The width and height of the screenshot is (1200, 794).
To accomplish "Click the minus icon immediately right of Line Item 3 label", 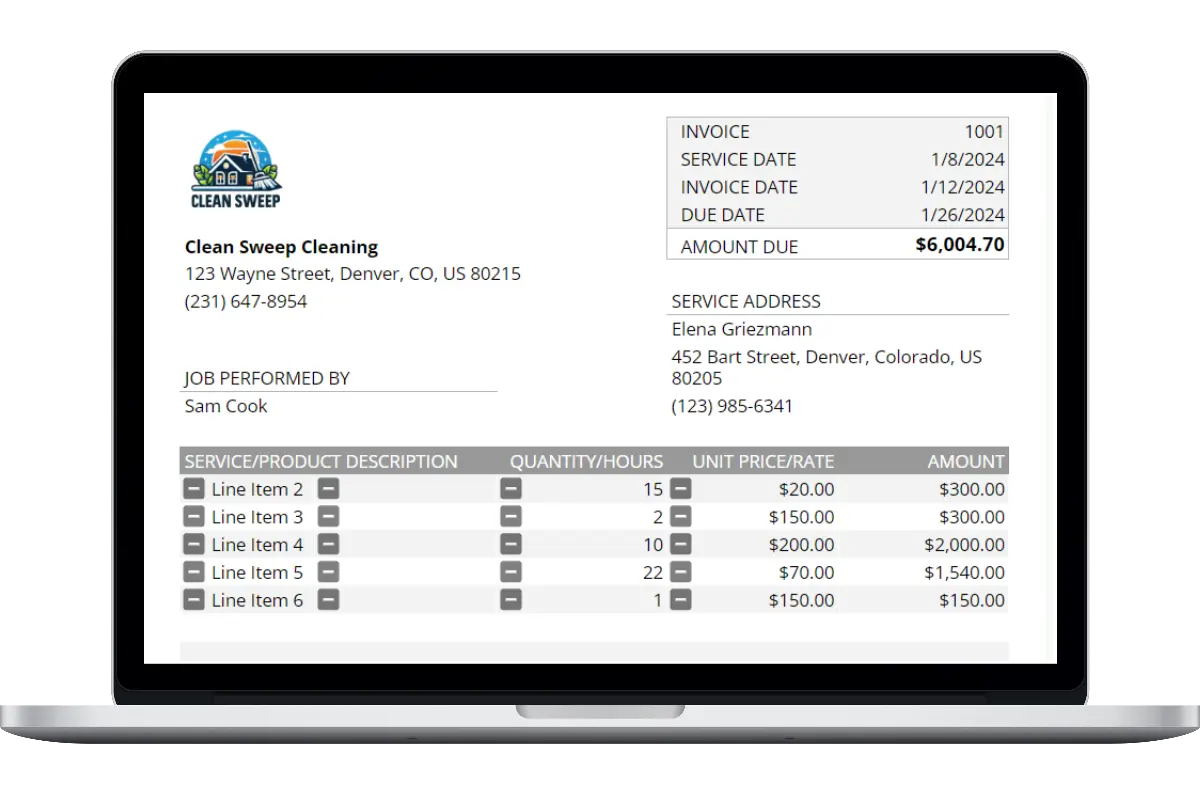I will (x=328, y=517).
